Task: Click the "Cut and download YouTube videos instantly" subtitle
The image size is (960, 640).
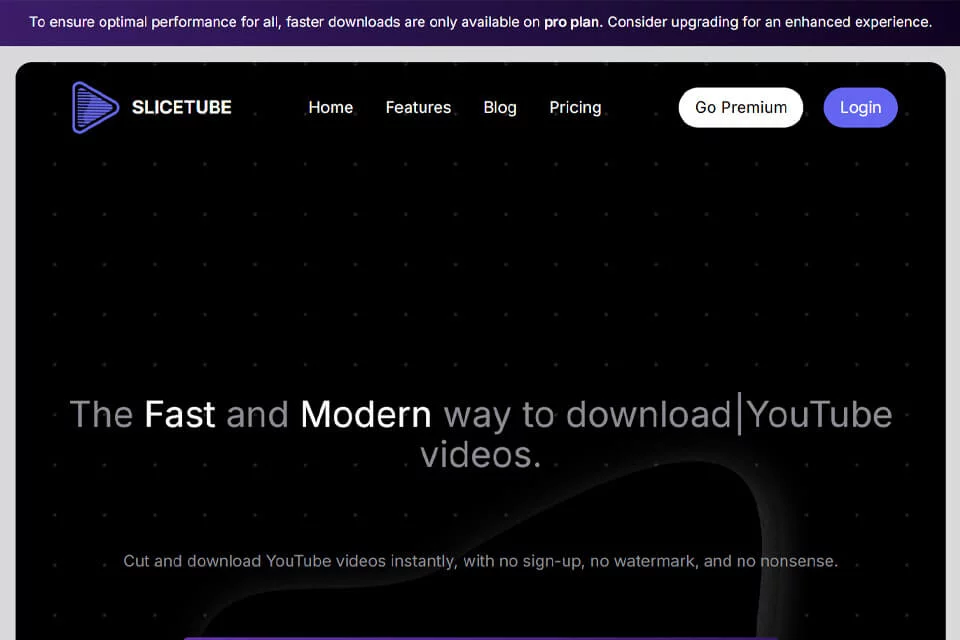Action: 481,561
